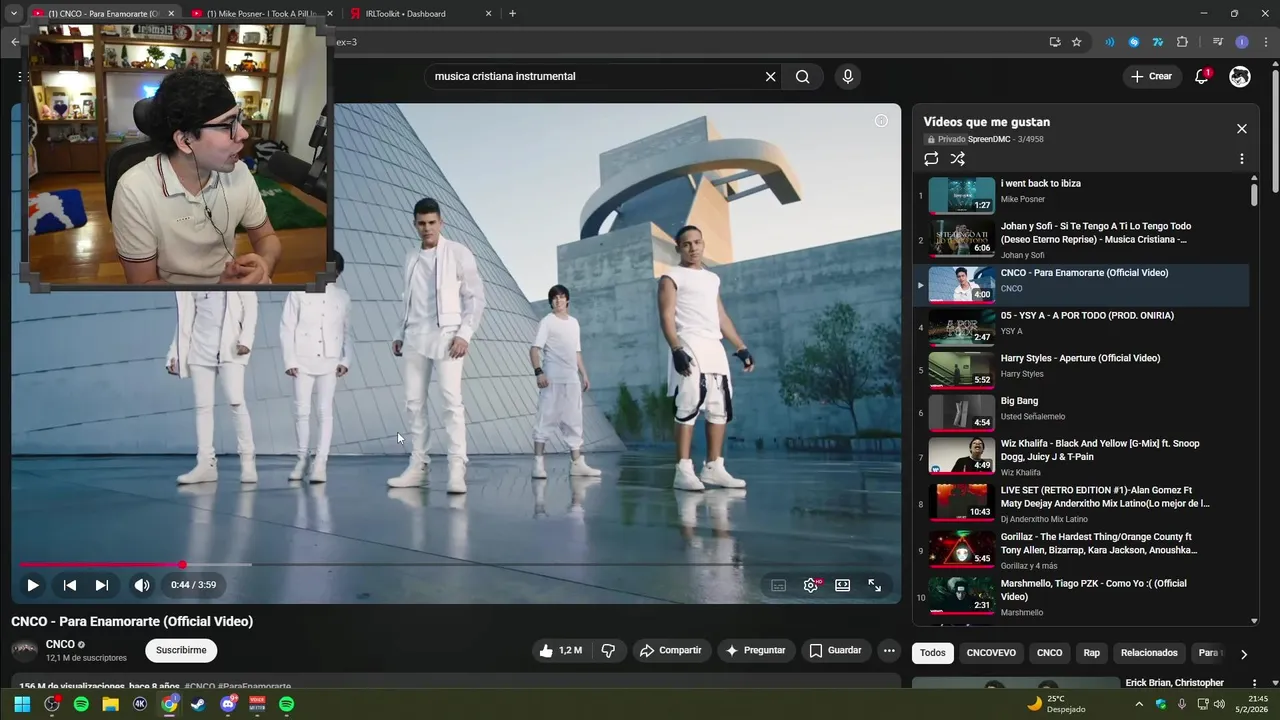Switch to Mike Posner browser tab

(x=262, y=14)
